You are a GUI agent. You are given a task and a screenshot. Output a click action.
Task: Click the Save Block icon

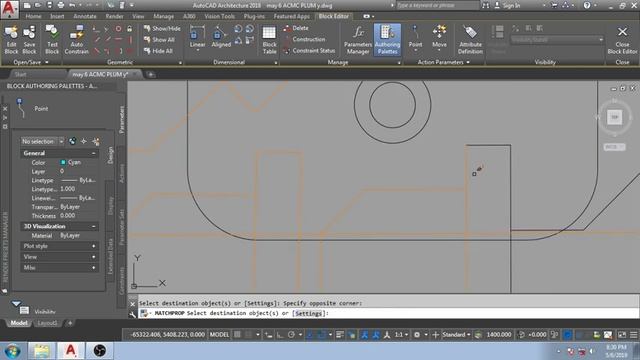[29, 40]
